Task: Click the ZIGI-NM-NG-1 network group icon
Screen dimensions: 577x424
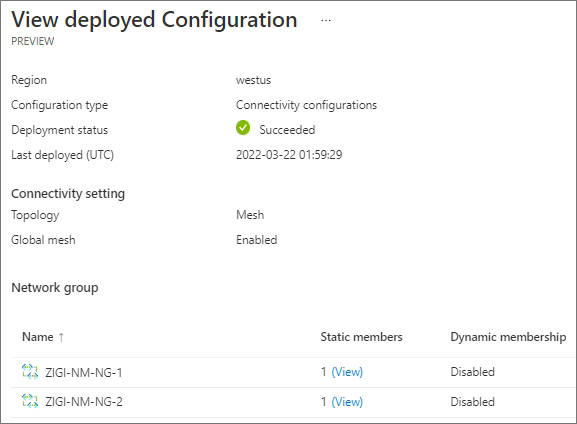Action: [30, 372]
